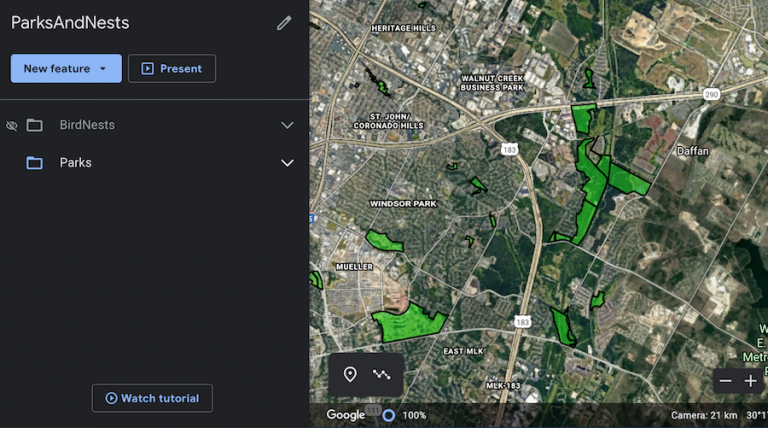Zoom out with the minus button
The height and width of the screenshot is (428, 768).
(x=725, y=381)
